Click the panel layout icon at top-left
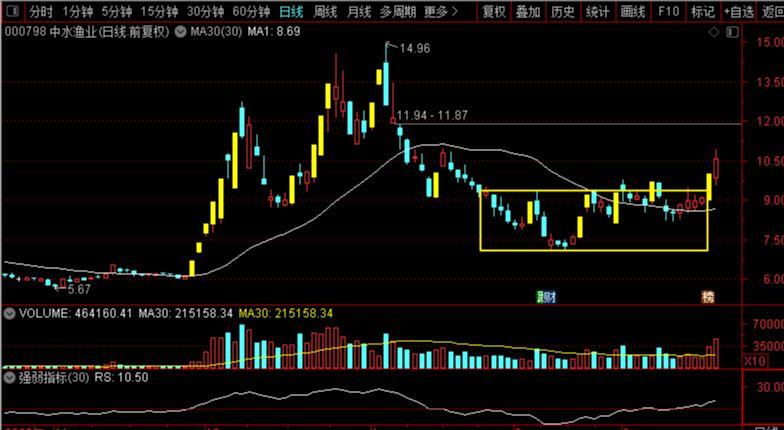784x430 pixels. (x=12, y=11)
